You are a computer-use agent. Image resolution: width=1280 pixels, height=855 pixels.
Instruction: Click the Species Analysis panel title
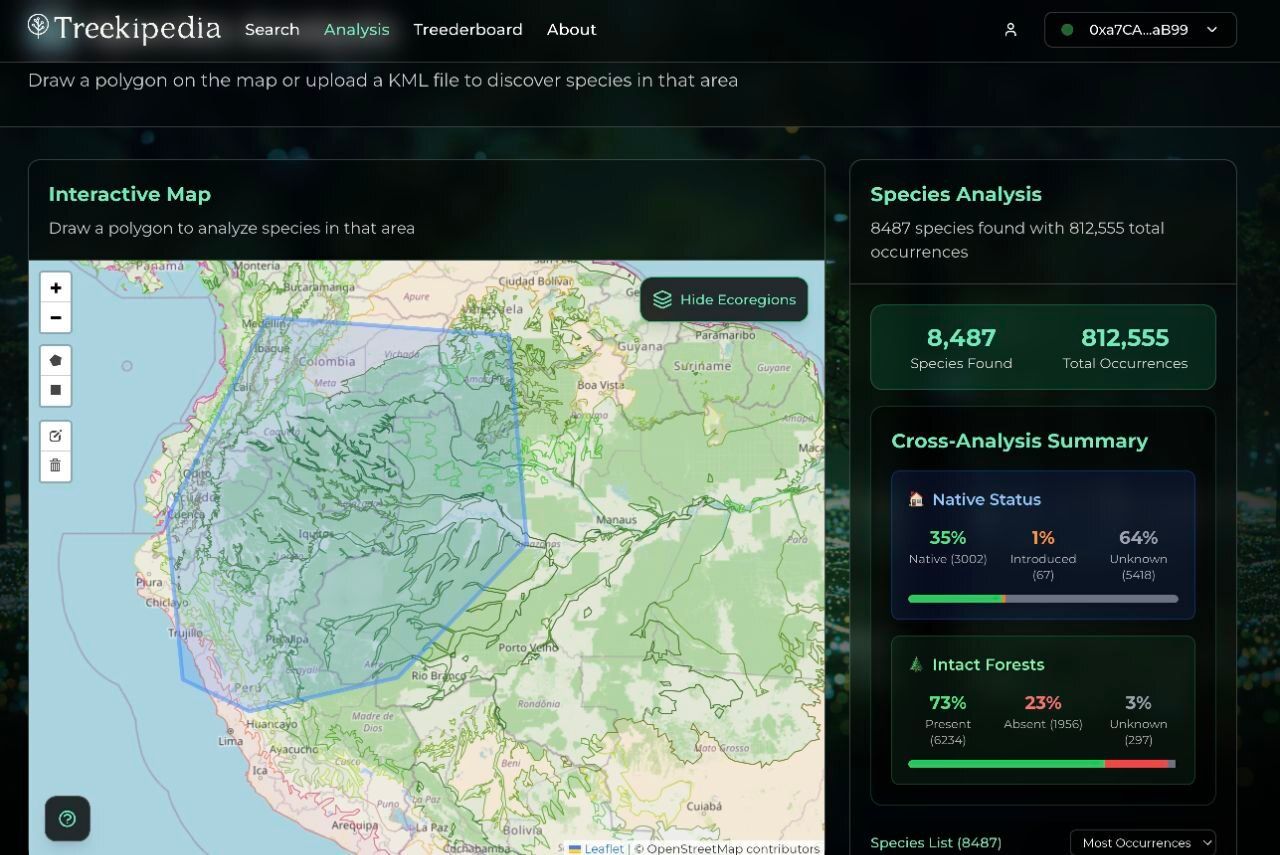(956, 194)
